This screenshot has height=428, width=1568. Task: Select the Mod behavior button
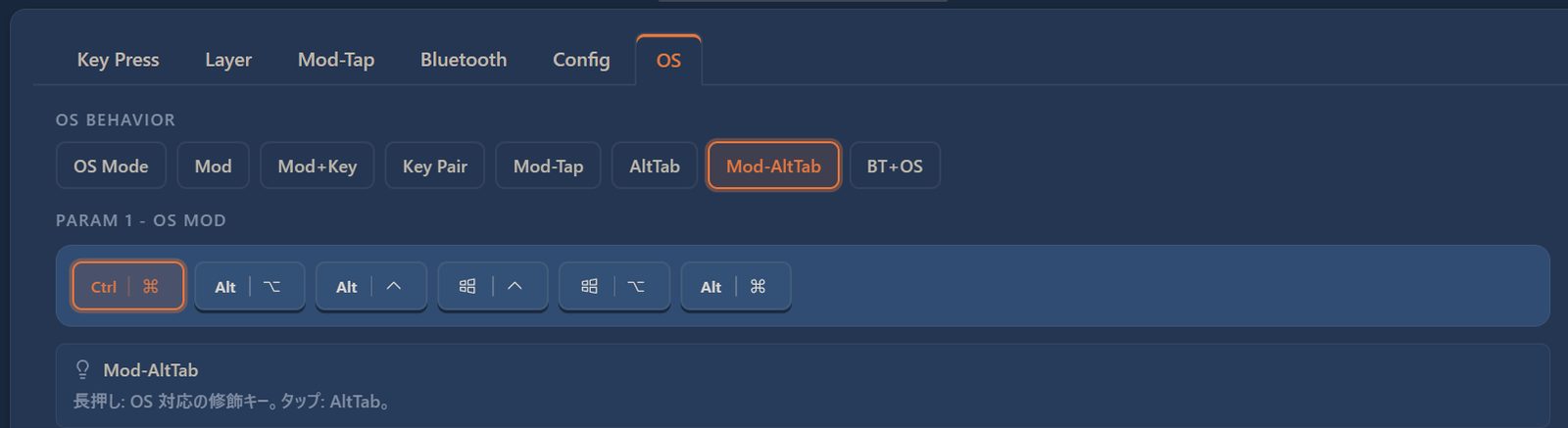tap(214, 166)
